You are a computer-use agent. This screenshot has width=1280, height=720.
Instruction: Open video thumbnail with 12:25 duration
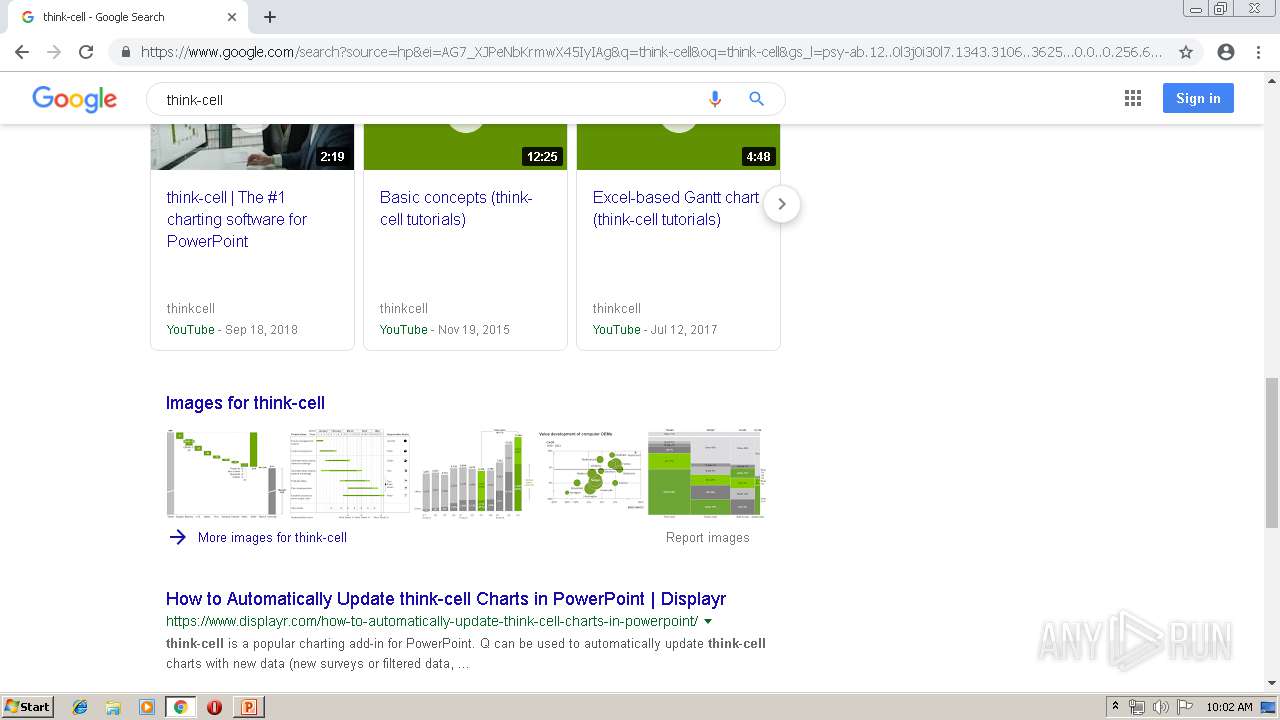coord(465,147)
